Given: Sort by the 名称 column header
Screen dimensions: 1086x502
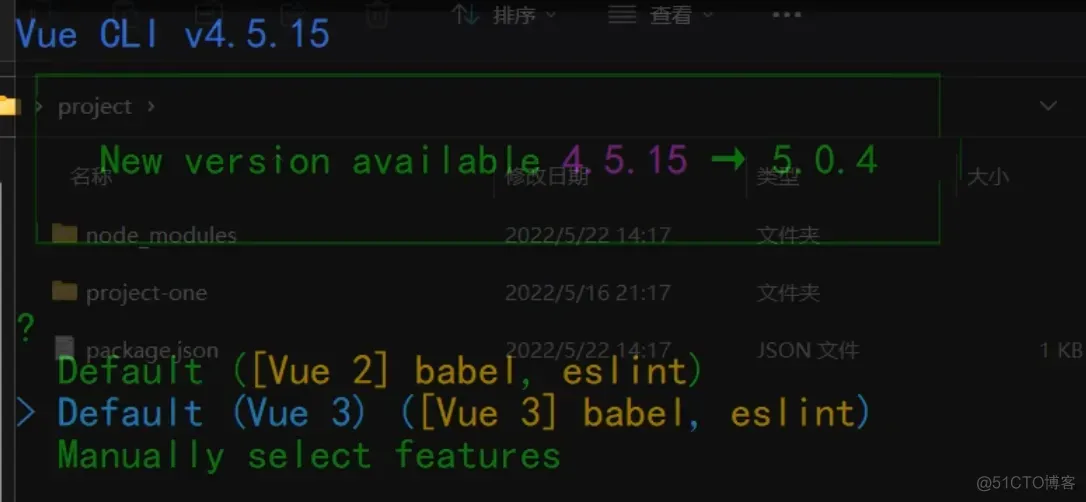Looking at the screenshot, I should point(92,178).
